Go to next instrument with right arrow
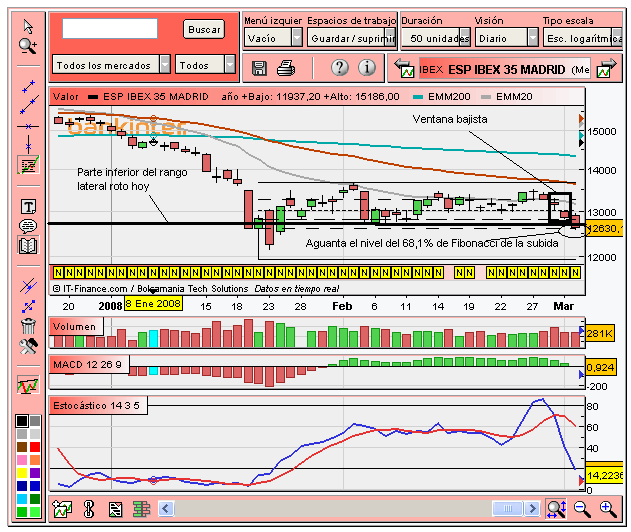Image resolution: width=631 pixels, height=532 pixels. 606,68
